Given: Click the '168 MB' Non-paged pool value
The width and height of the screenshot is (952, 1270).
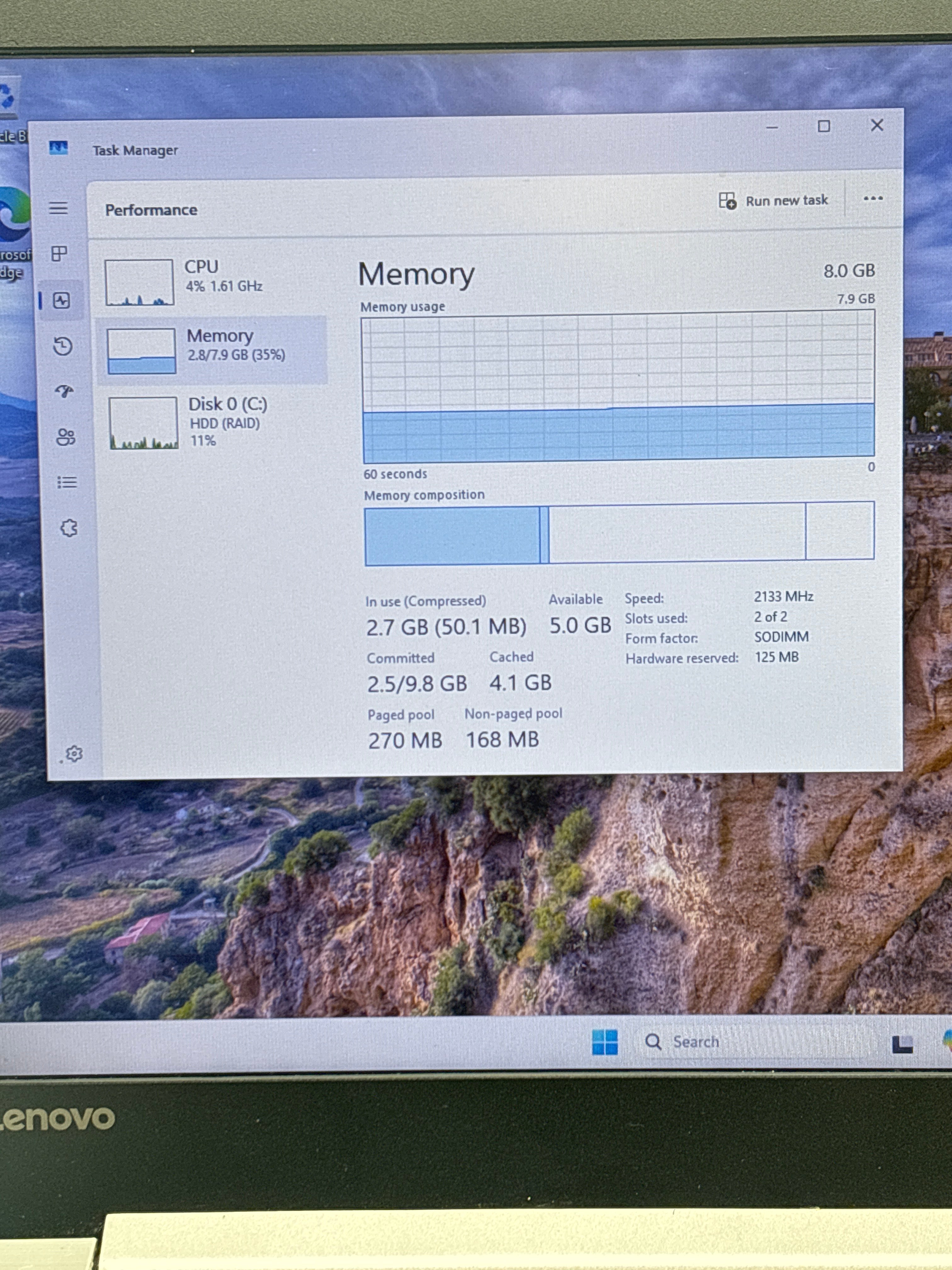Looking at the screenshot, I should point(502,740).
